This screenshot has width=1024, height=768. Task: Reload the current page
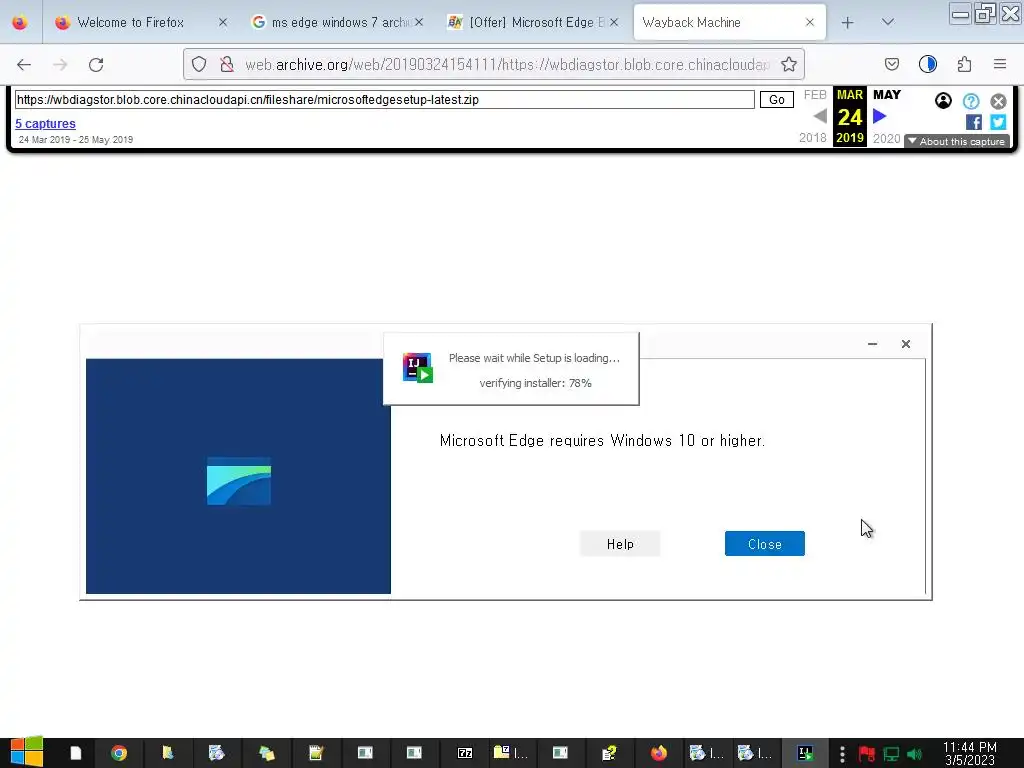pos(96,64)
